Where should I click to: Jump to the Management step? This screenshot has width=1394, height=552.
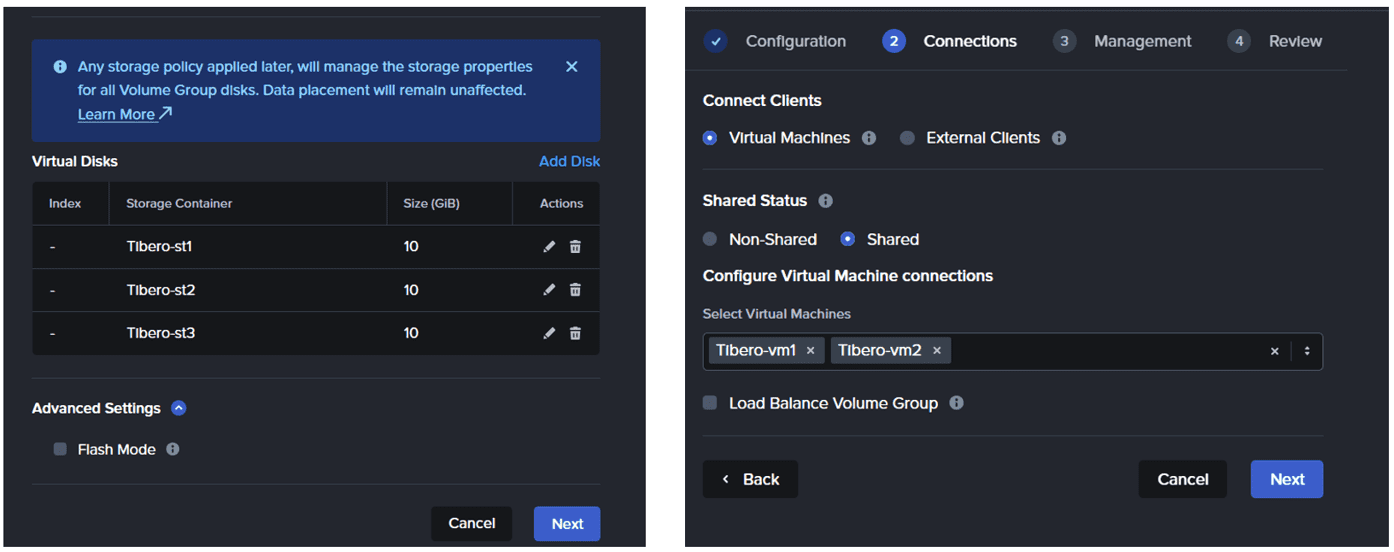pos(1122,41)
